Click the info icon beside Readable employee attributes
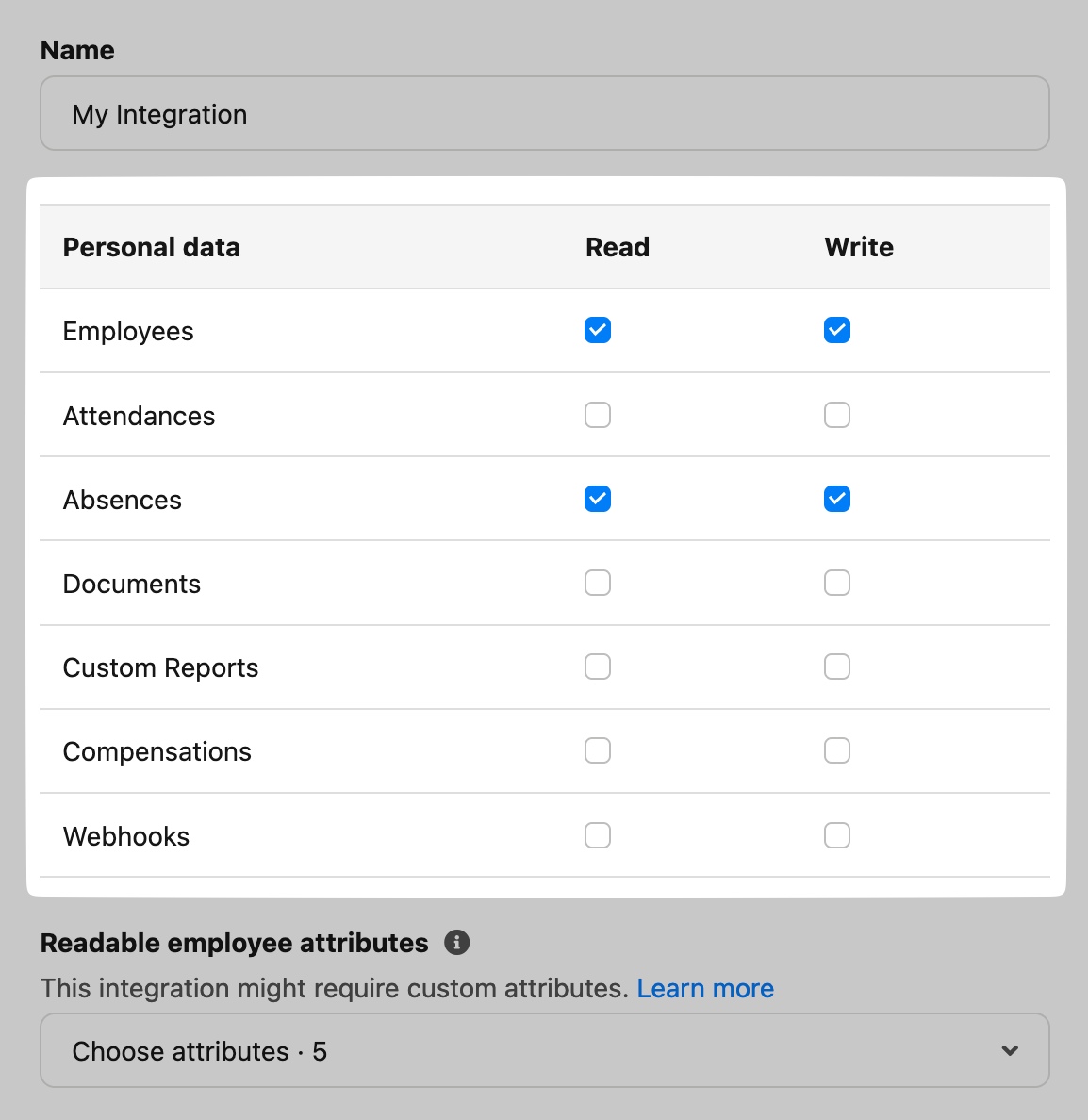This screenshot has width=1088, height=1120. 456,942
